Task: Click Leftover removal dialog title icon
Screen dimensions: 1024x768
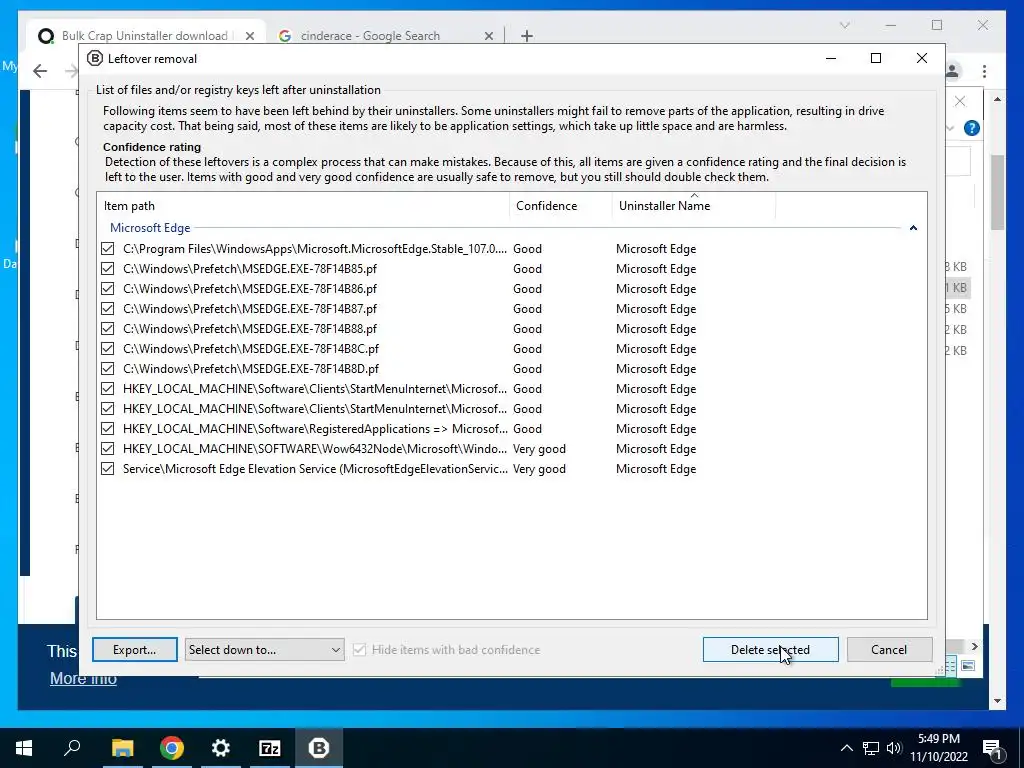Action: (x=95, y=59)
